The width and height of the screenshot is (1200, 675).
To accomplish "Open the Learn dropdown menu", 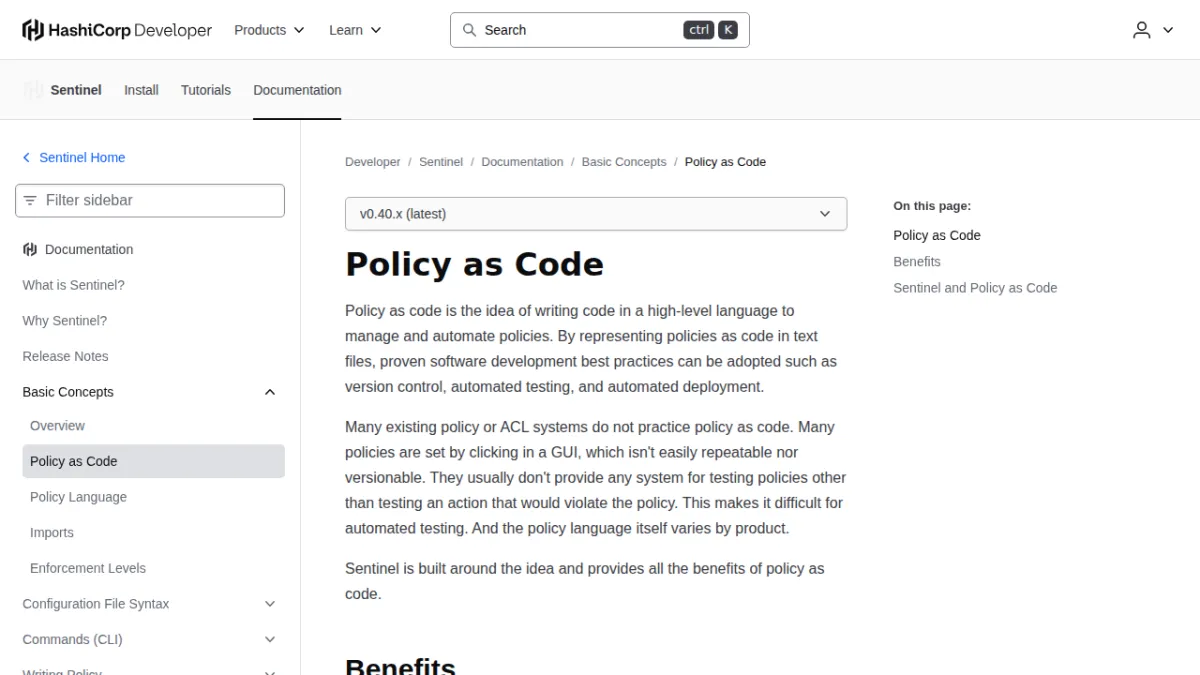I will pyautogui.click(x=355, y=30).
